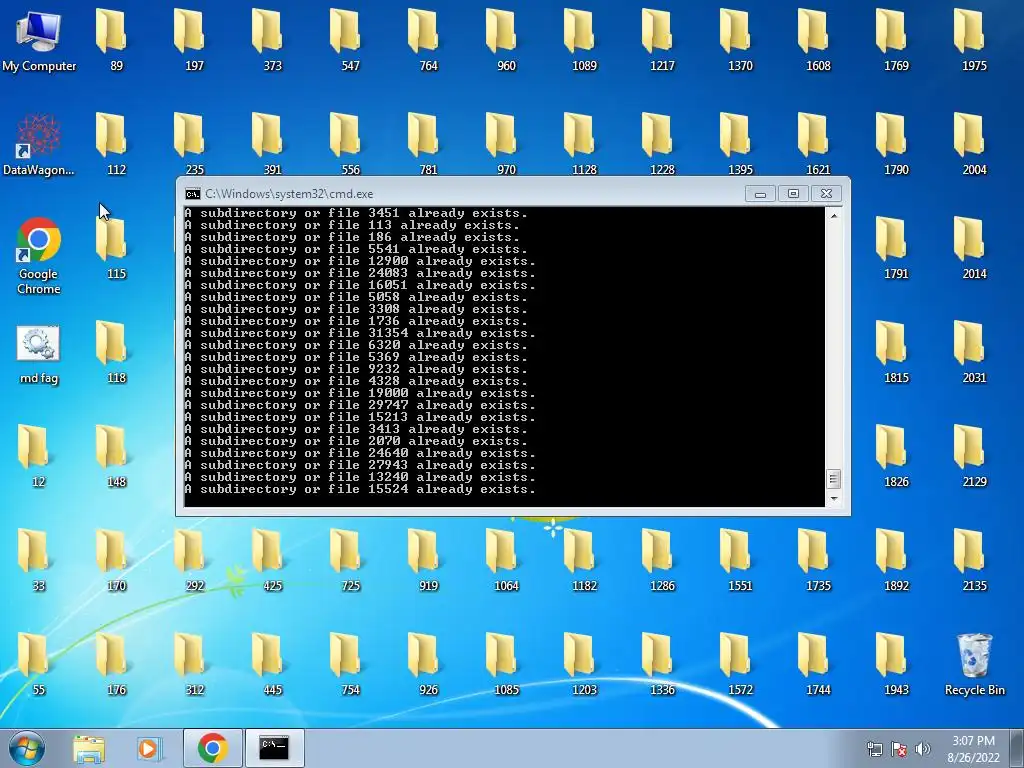
Task: Select folder named 1608
Action: (818, 40)
